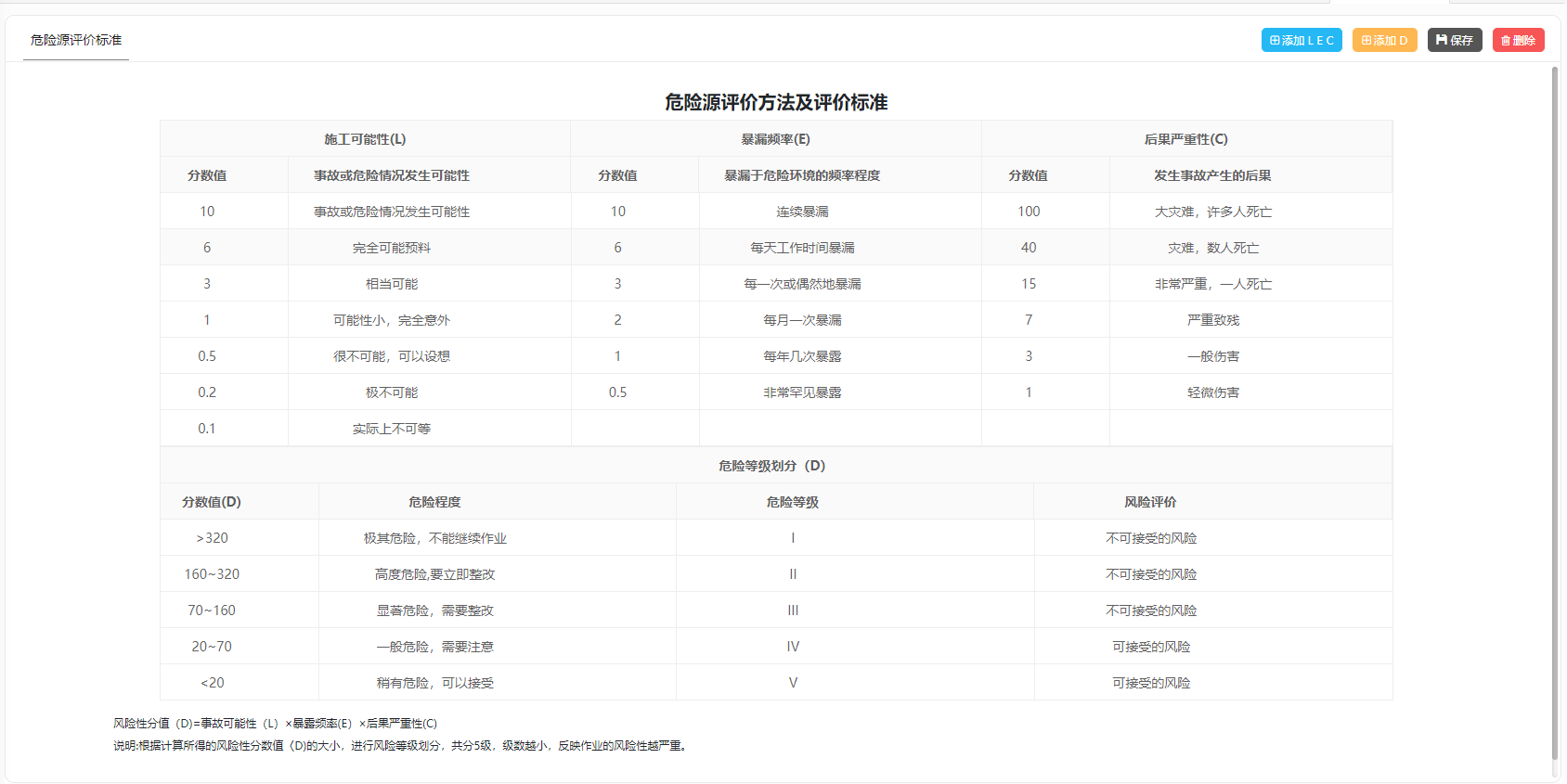Click the 严重致残 consequence cell

click(1212, 320)
